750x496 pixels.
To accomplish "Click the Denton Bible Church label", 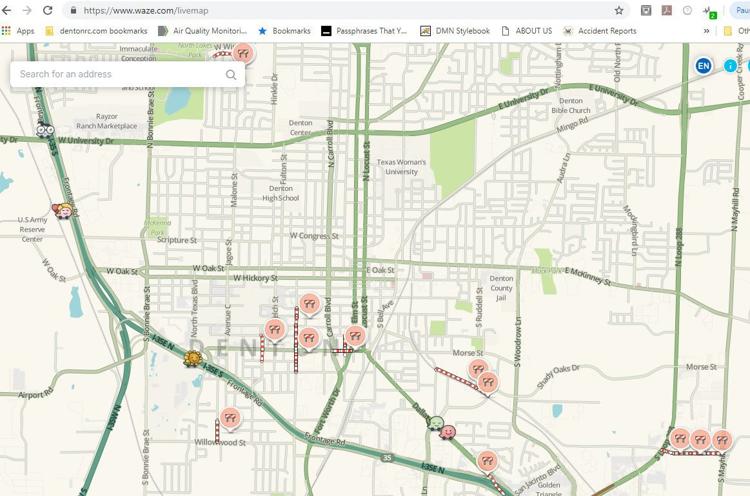I will (571, 105).
